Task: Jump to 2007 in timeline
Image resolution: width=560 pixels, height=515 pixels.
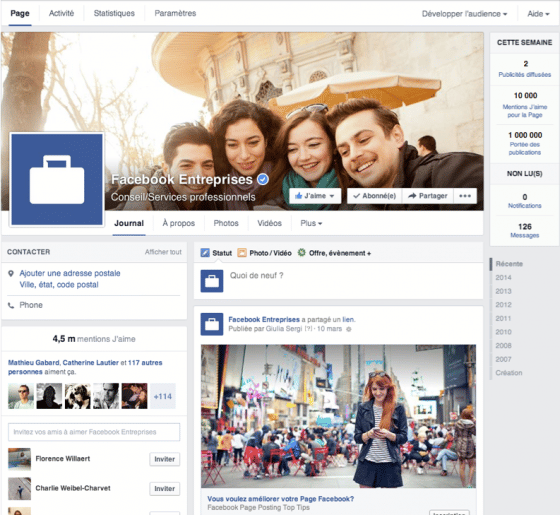Action: 504,359
